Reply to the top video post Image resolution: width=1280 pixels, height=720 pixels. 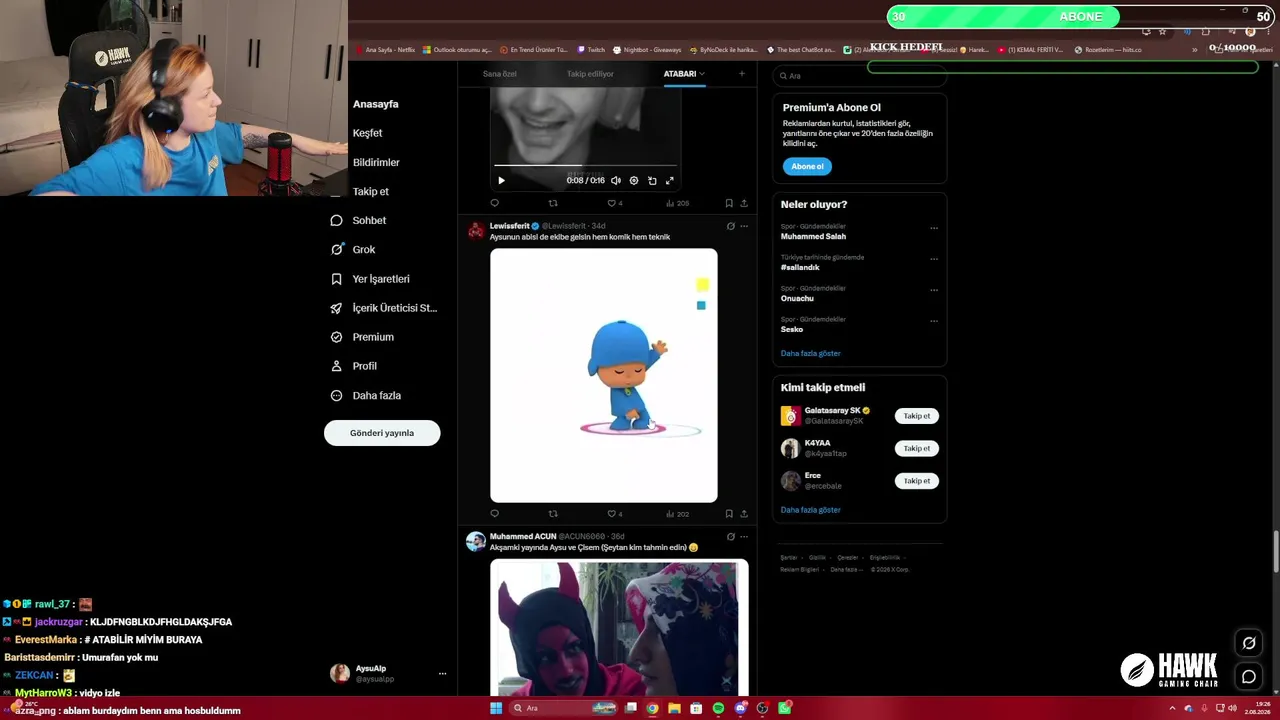494,203
